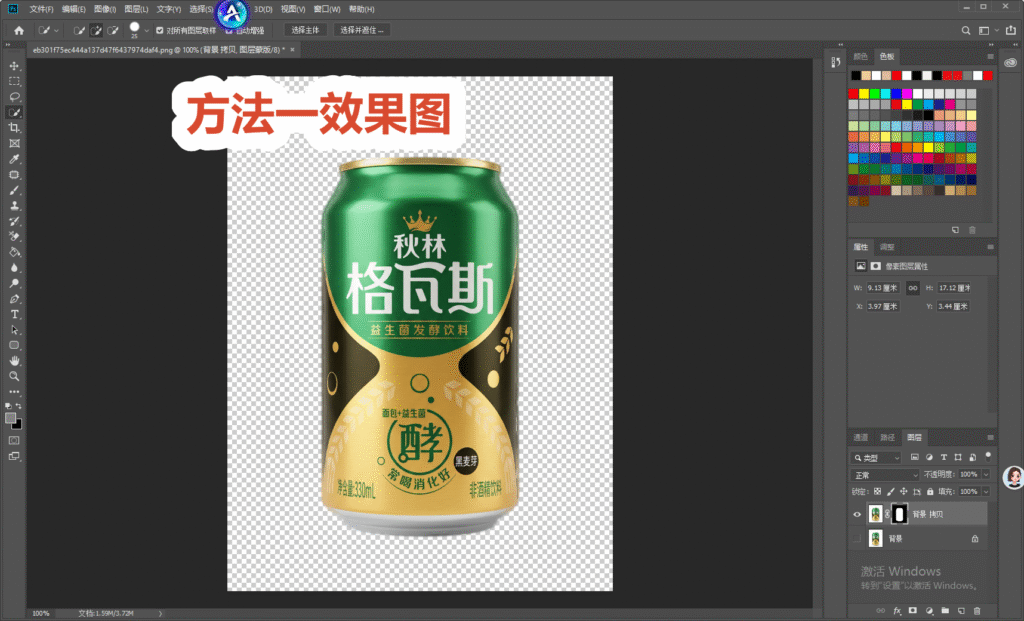This screenshot has height=621, width=1024.
Task: Open the History panel icon
Action: click(836, 62)
